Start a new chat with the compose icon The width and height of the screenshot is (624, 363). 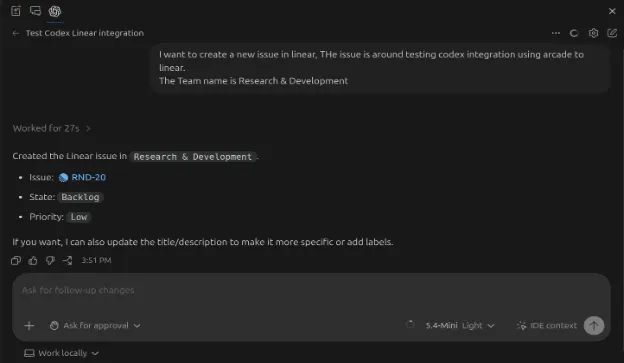pos(612,33)
